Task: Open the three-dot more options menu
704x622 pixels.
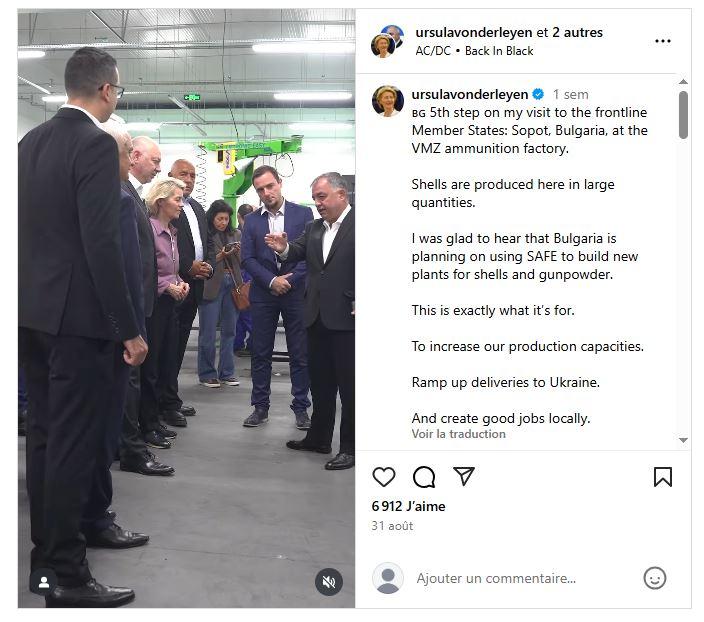Action: tap(663, 41)
